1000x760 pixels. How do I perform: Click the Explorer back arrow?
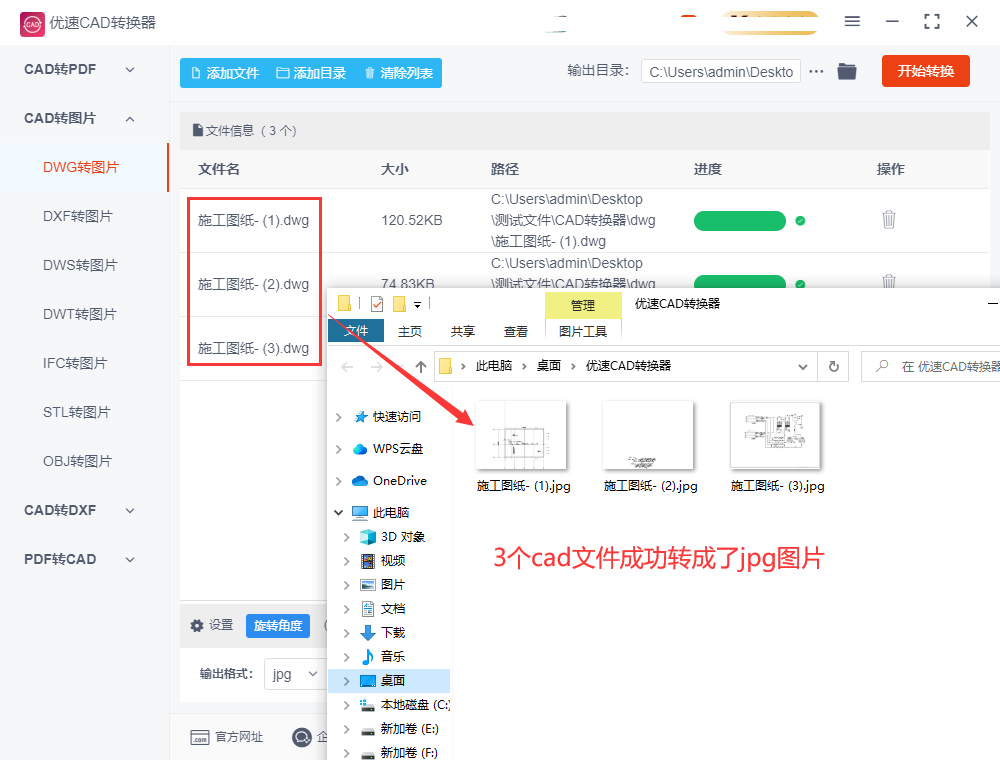(348, 367)
